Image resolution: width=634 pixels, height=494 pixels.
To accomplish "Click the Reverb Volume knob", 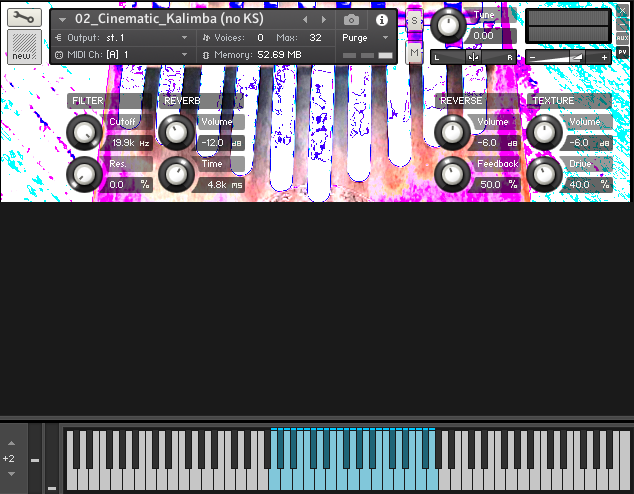I will click(176, 132).
